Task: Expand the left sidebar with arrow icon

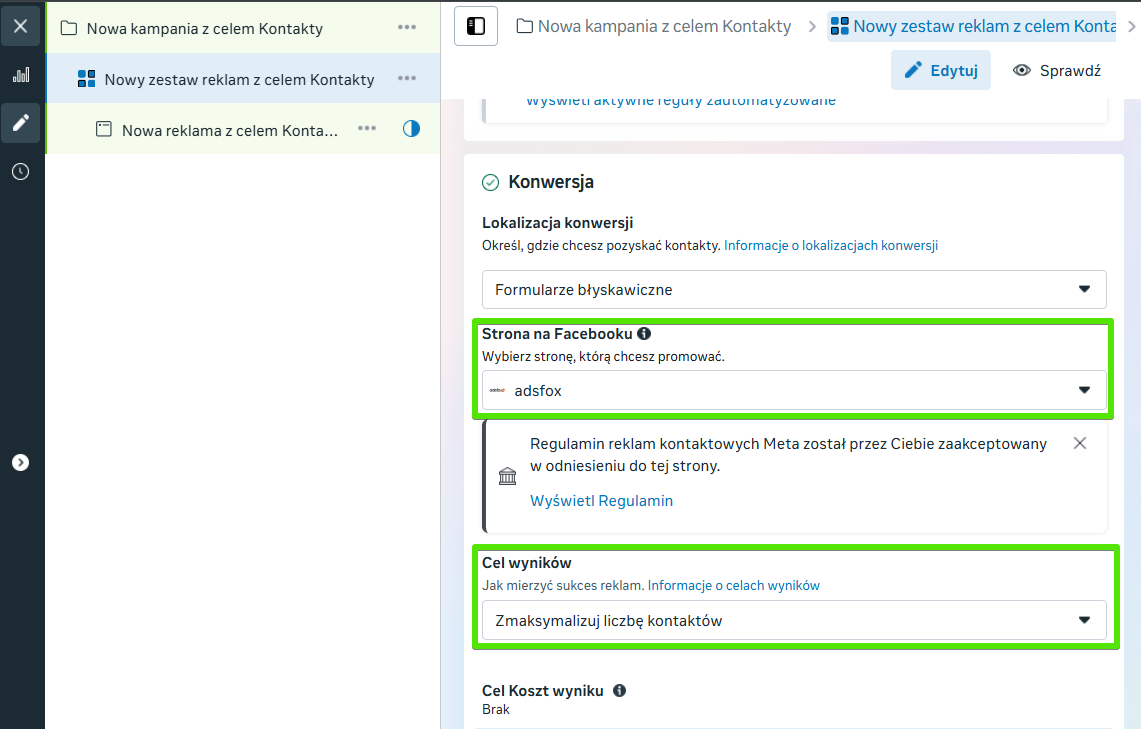Action: tap(21, 462)
